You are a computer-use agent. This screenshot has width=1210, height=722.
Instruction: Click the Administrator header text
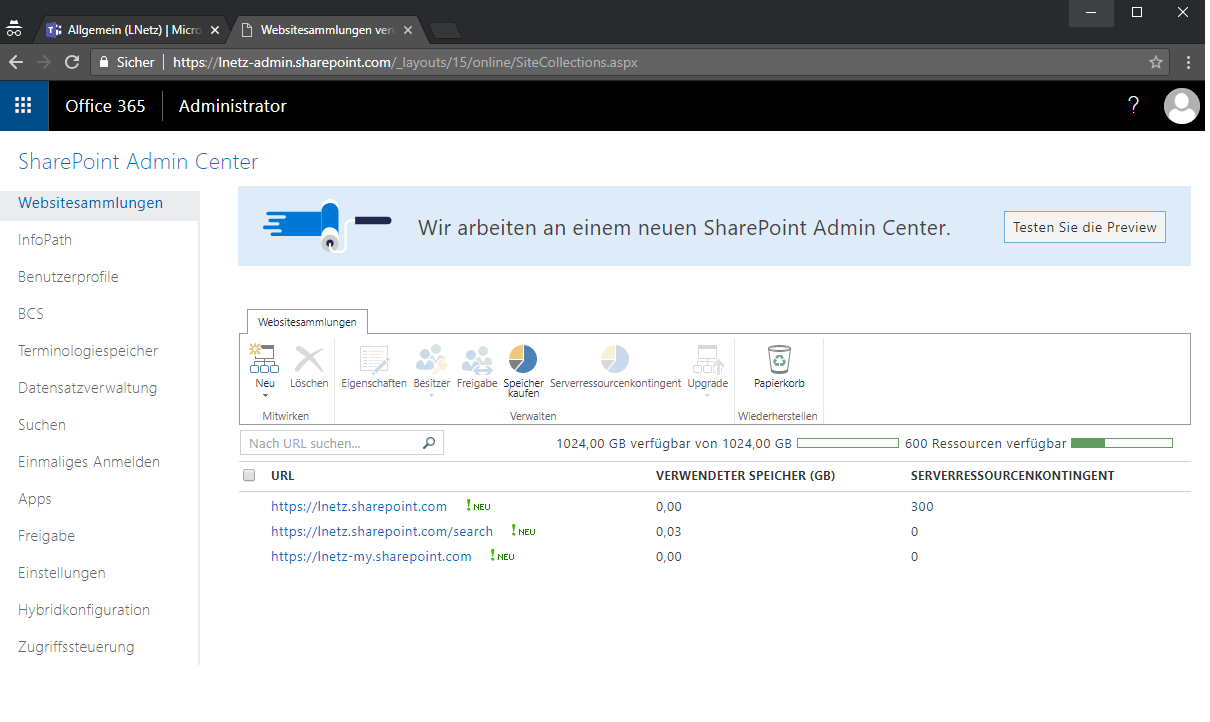(x=233, y=106)
